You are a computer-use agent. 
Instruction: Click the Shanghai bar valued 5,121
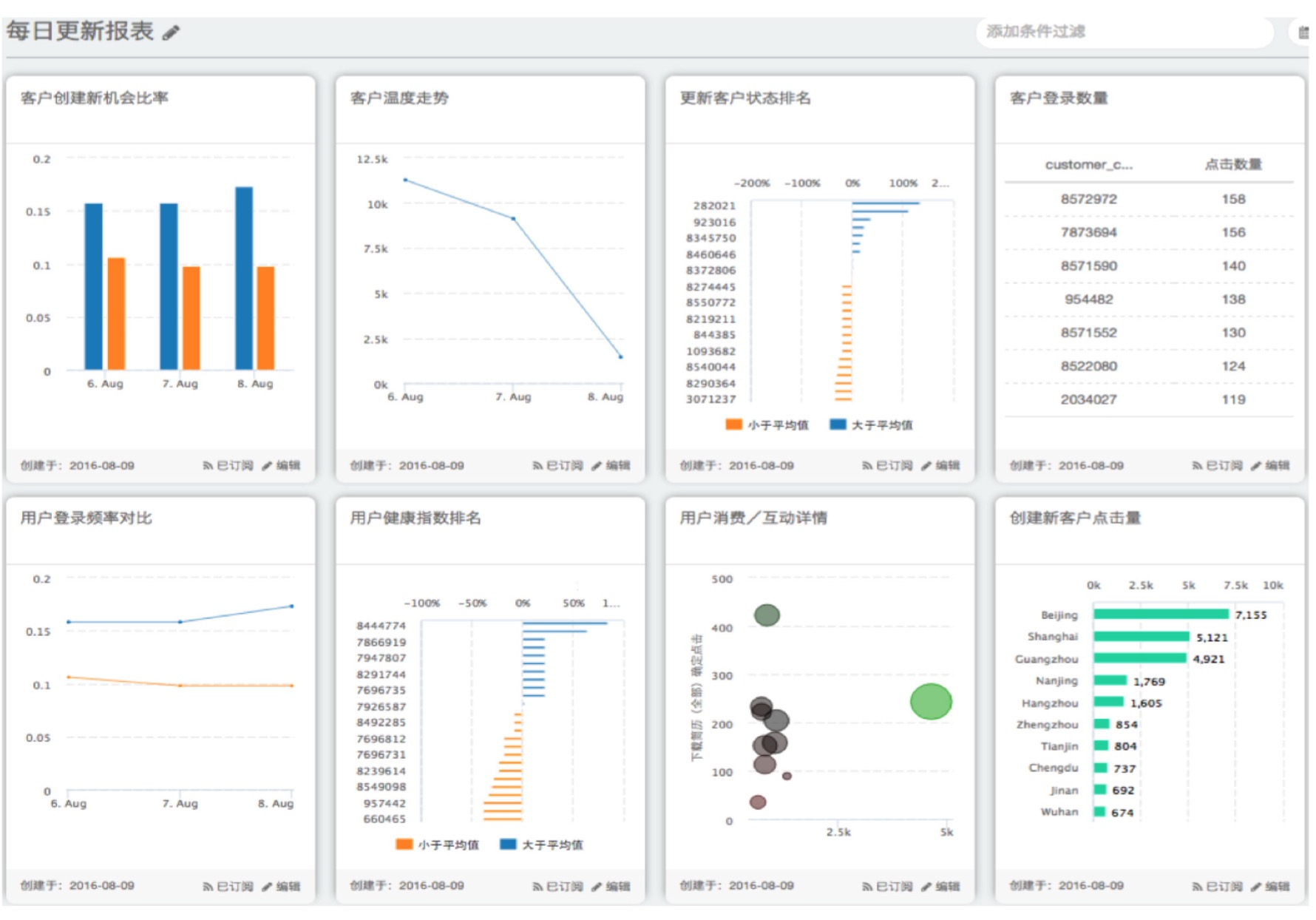pyautogui.click(x=1142, y=636)
